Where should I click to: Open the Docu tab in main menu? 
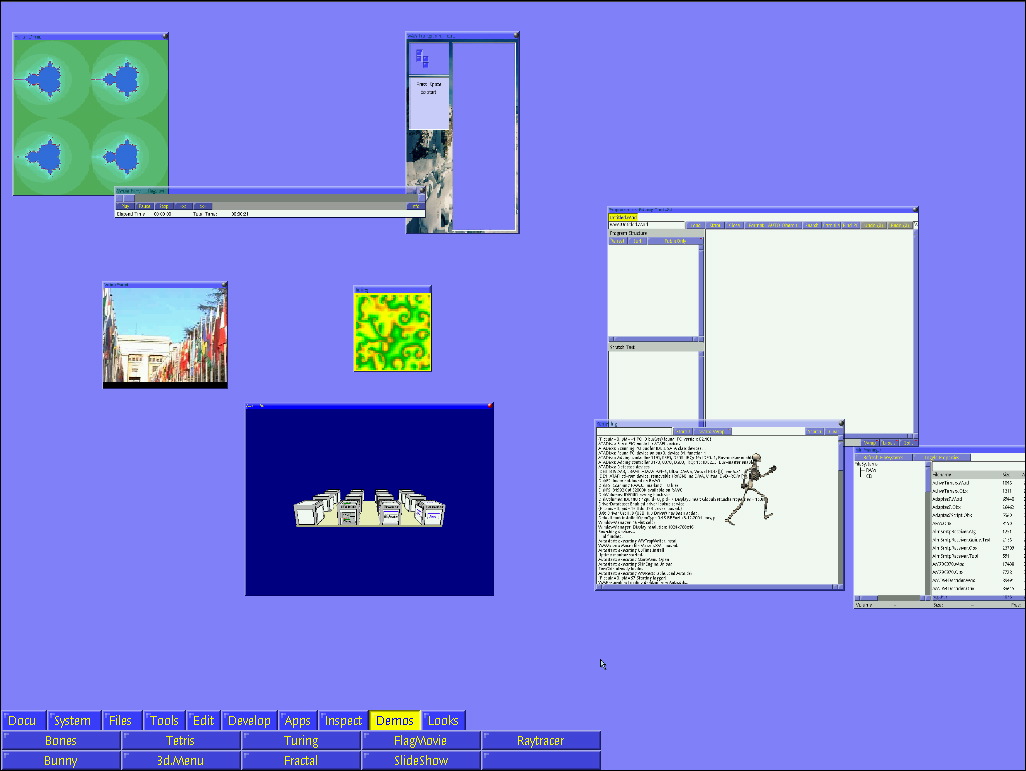23,721
